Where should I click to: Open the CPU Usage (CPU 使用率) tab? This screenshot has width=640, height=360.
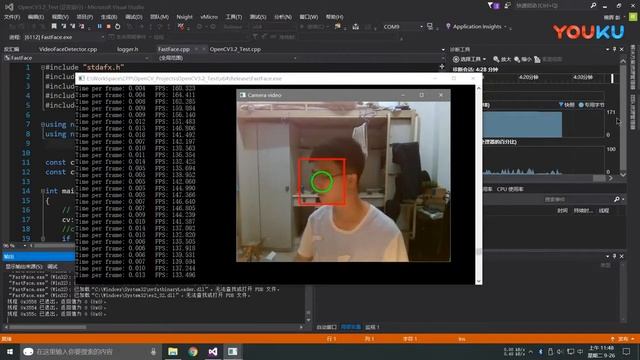[510, 189]
